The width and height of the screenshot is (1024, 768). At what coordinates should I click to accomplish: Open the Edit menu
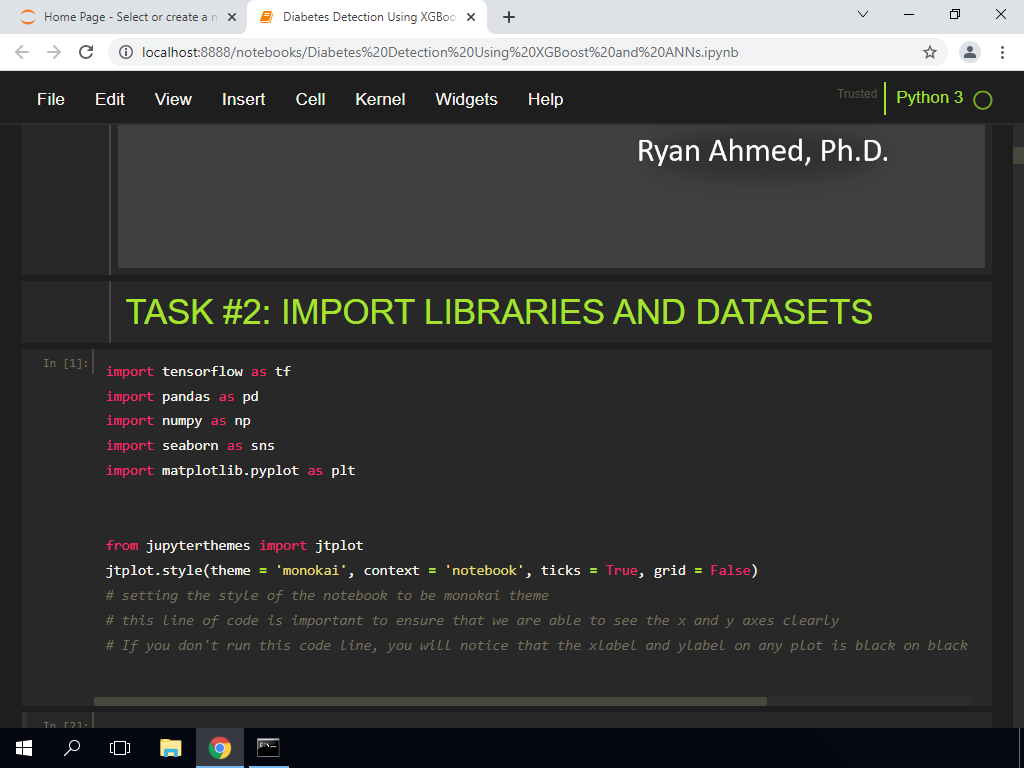pos(110,99)
